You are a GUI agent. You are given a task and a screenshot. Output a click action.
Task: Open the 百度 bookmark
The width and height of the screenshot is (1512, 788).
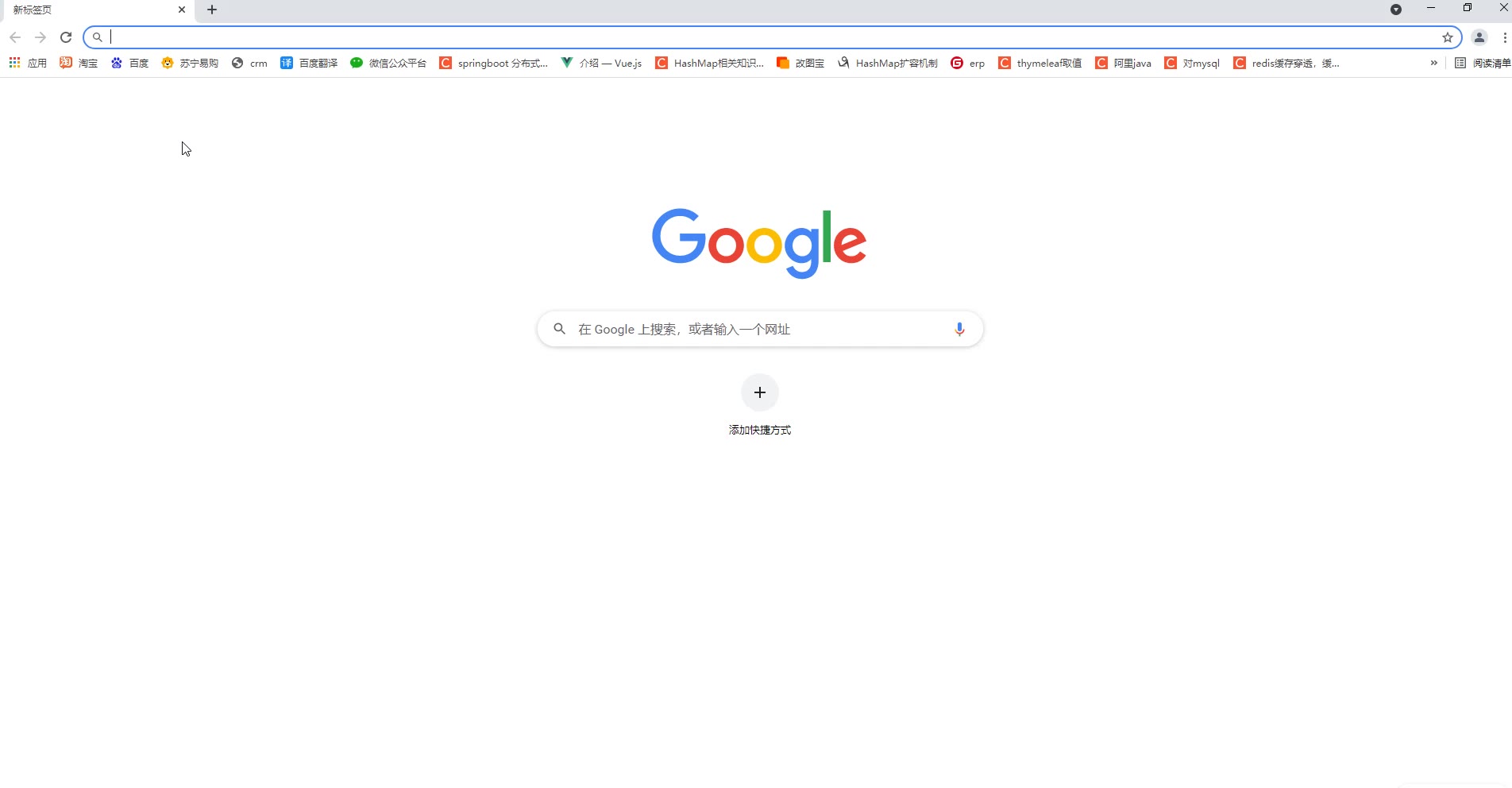129,63
